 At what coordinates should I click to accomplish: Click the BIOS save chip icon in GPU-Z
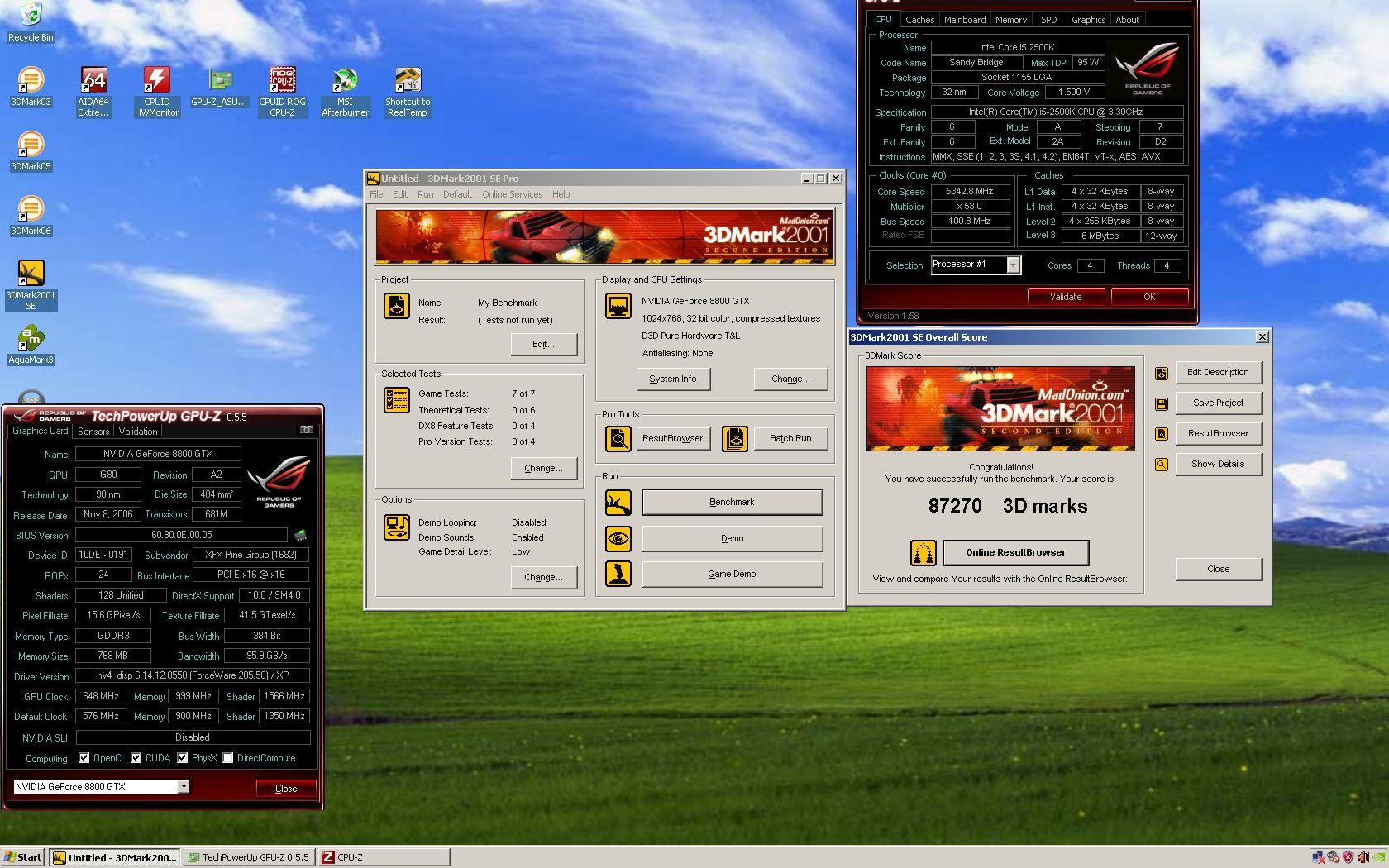coord(300,535)
